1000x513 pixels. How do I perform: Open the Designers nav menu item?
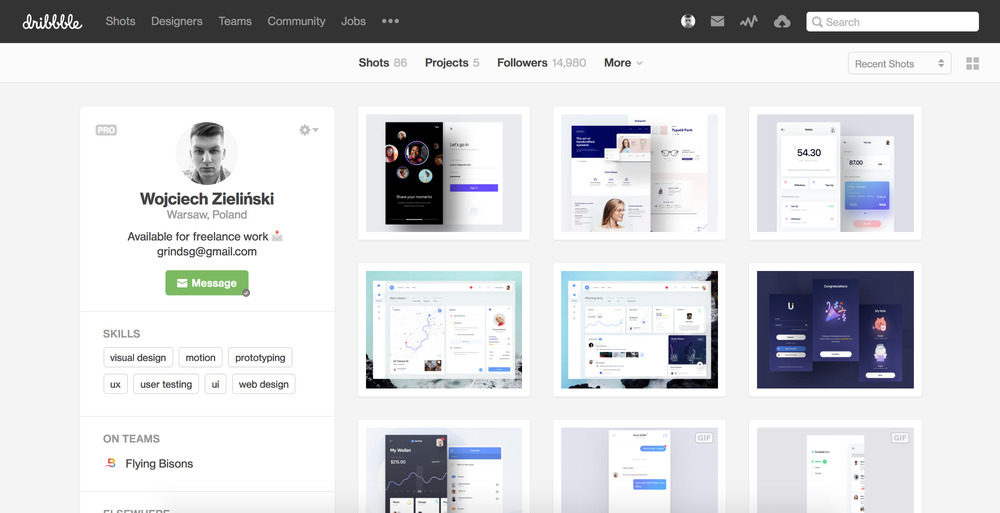coord(177,21)
